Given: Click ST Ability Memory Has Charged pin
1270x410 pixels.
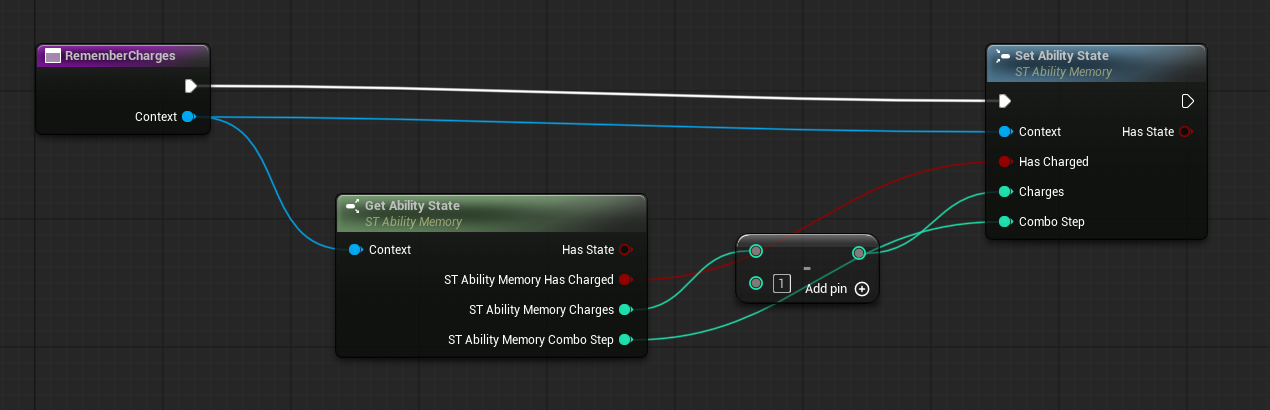Looking at the screenshot, I should click(x=626, y=279).
